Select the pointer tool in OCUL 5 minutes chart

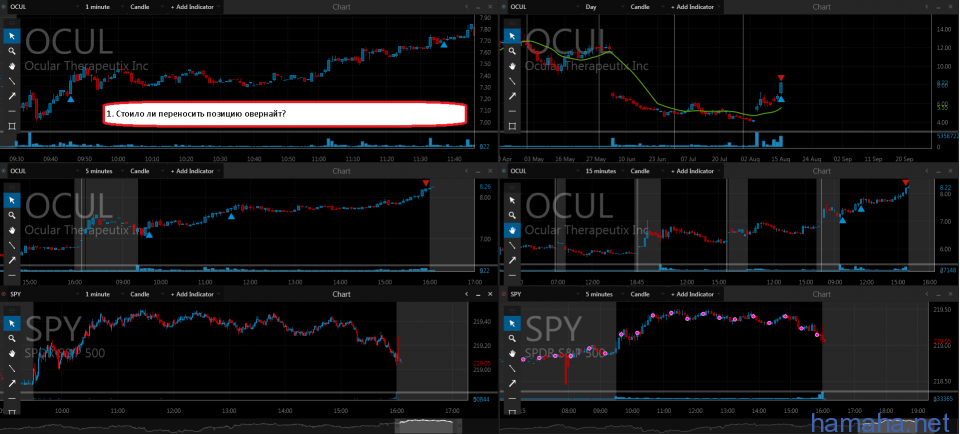(x=12, y=200)
